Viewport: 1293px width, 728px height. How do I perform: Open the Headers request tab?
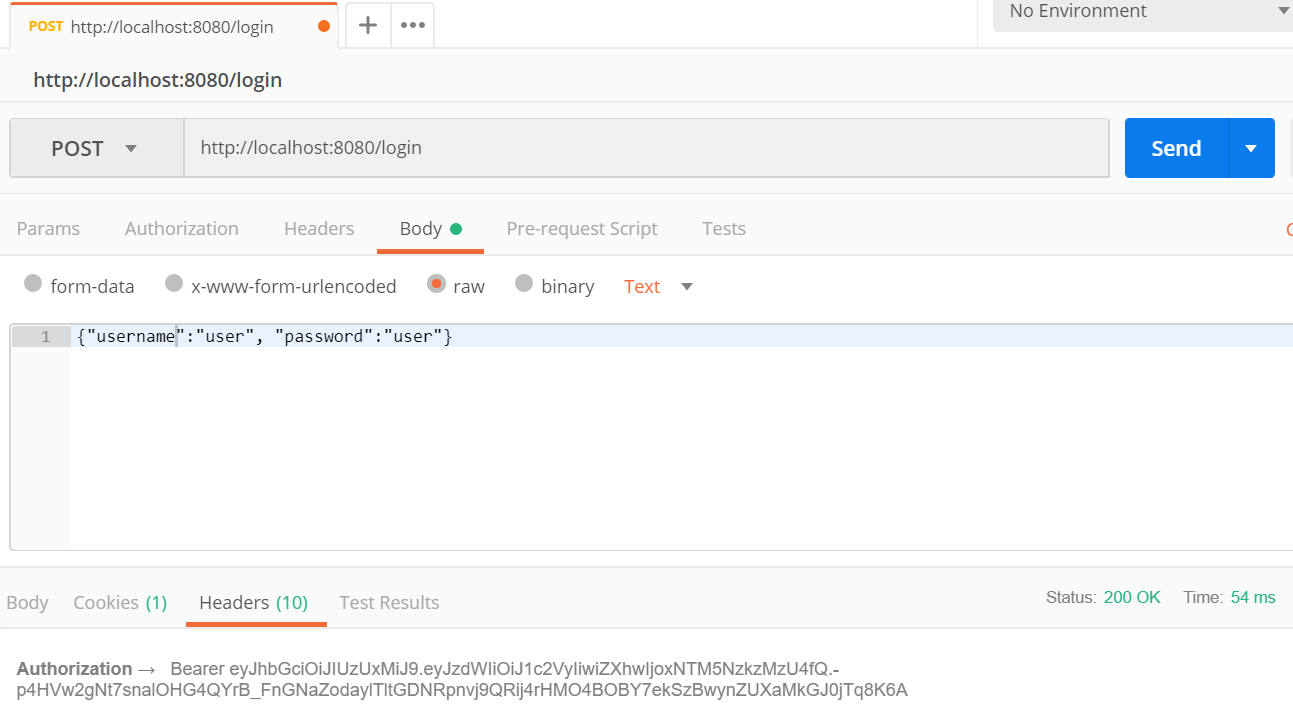(x=319, y=228)
